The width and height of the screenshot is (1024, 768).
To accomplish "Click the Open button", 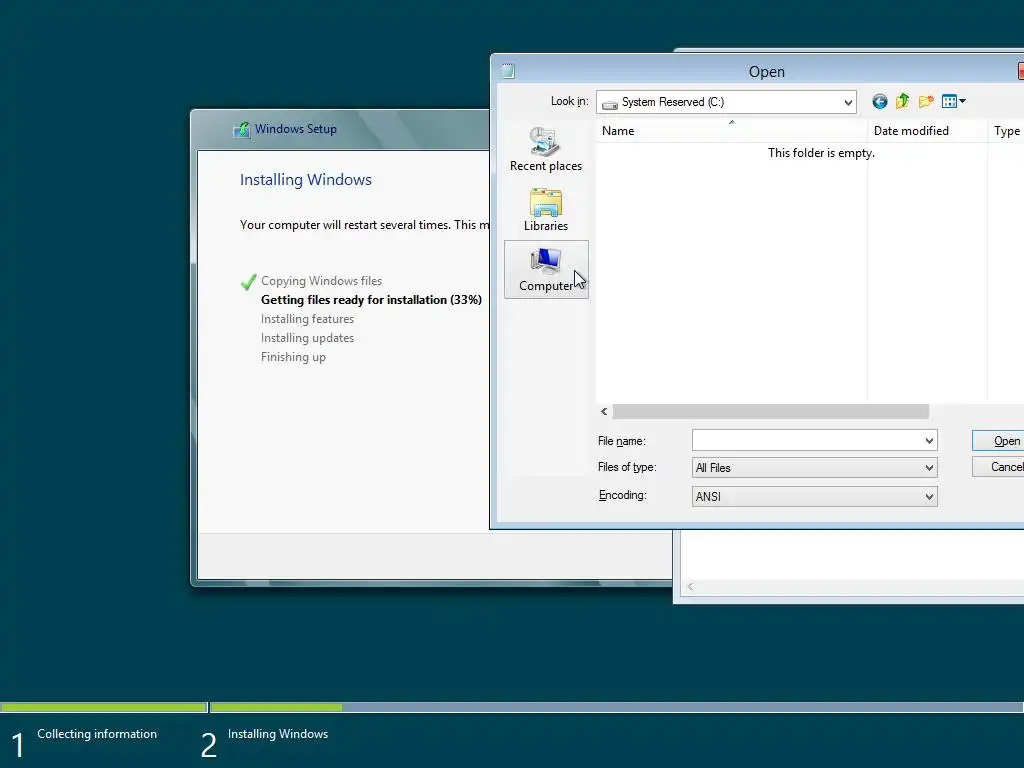I will [998, 441].
